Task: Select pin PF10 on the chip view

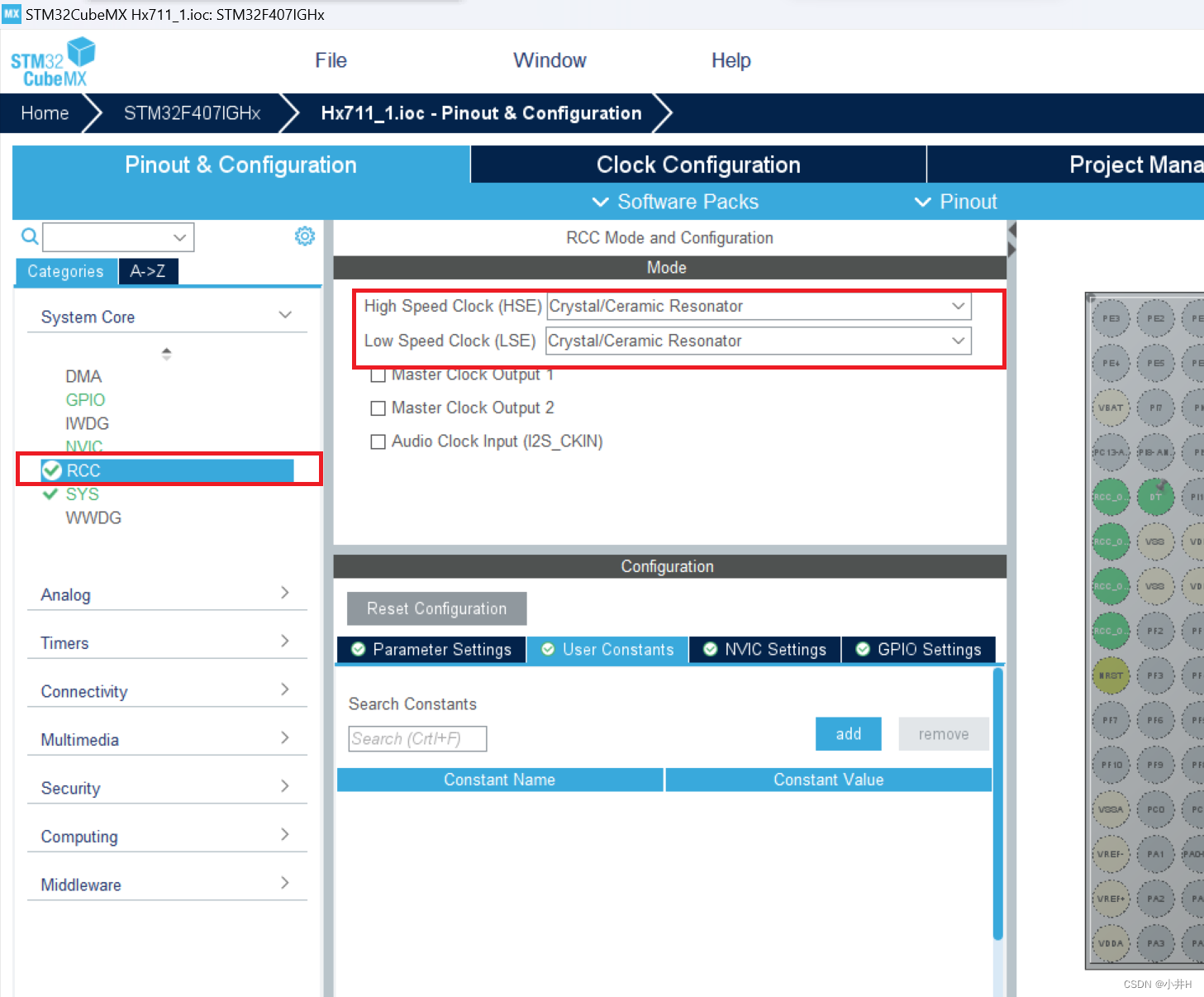Action: pyautogui.click(x=1111, y=765)
